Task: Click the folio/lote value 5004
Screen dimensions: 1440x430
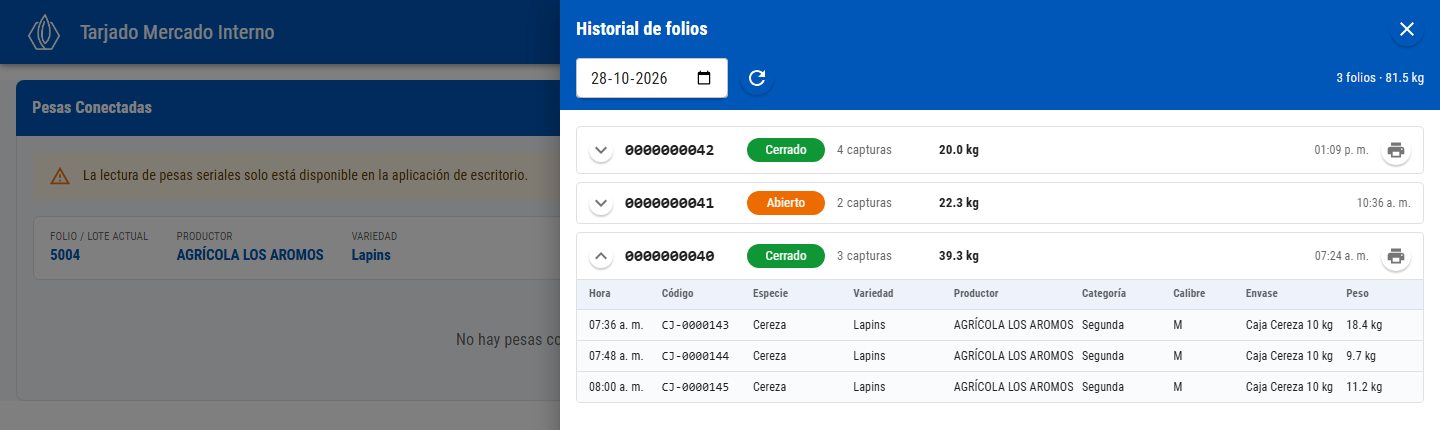Action: click(65, 255)
